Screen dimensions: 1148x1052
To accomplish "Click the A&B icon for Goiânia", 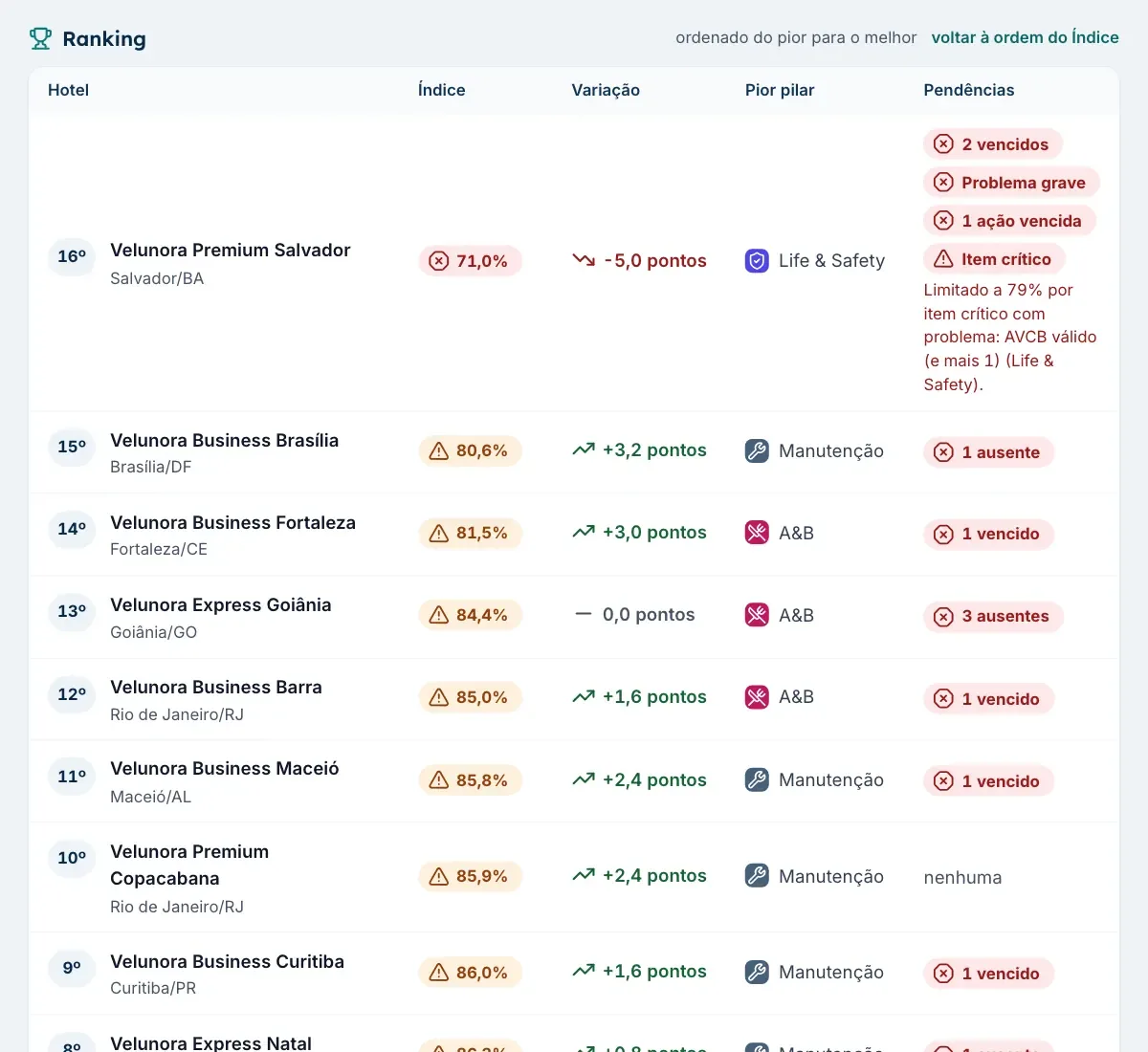I will point(757,615).
